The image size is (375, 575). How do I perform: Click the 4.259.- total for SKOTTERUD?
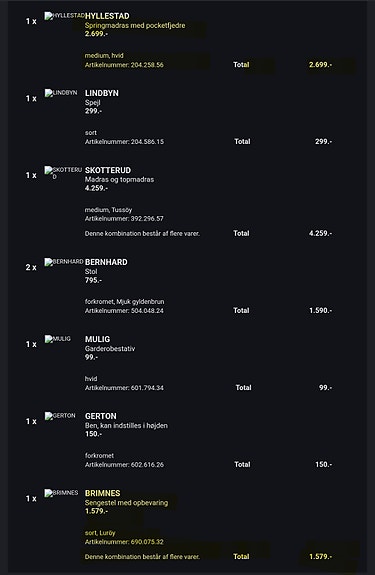pos(320,233)
